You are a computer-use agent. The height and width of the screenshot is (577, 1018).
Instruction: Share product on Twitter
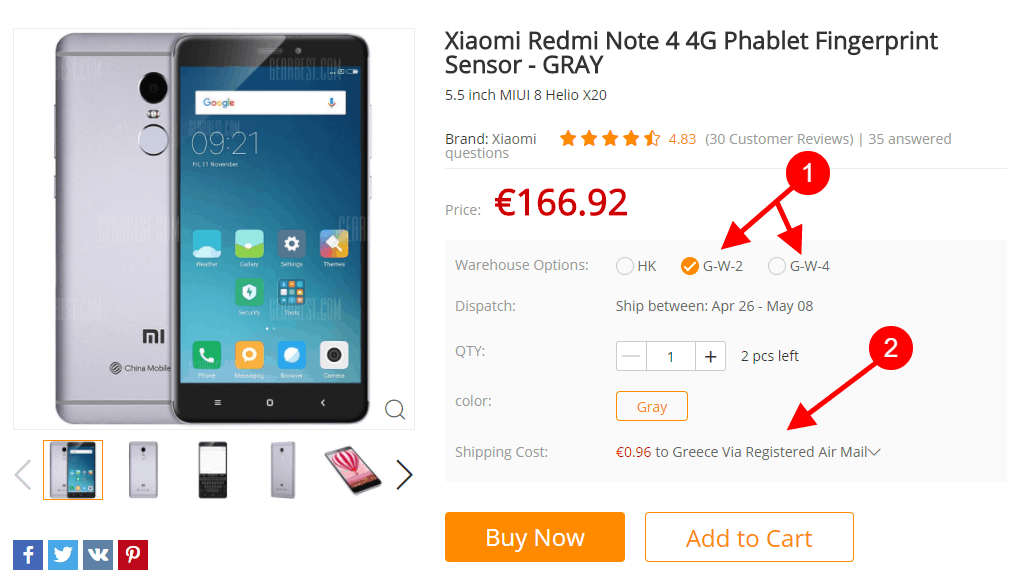(x=63, y=554)
